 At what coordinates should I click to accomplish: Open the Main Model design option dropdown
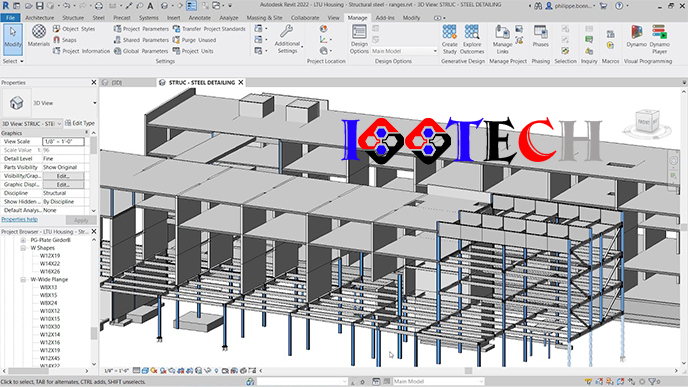[404, 51]
